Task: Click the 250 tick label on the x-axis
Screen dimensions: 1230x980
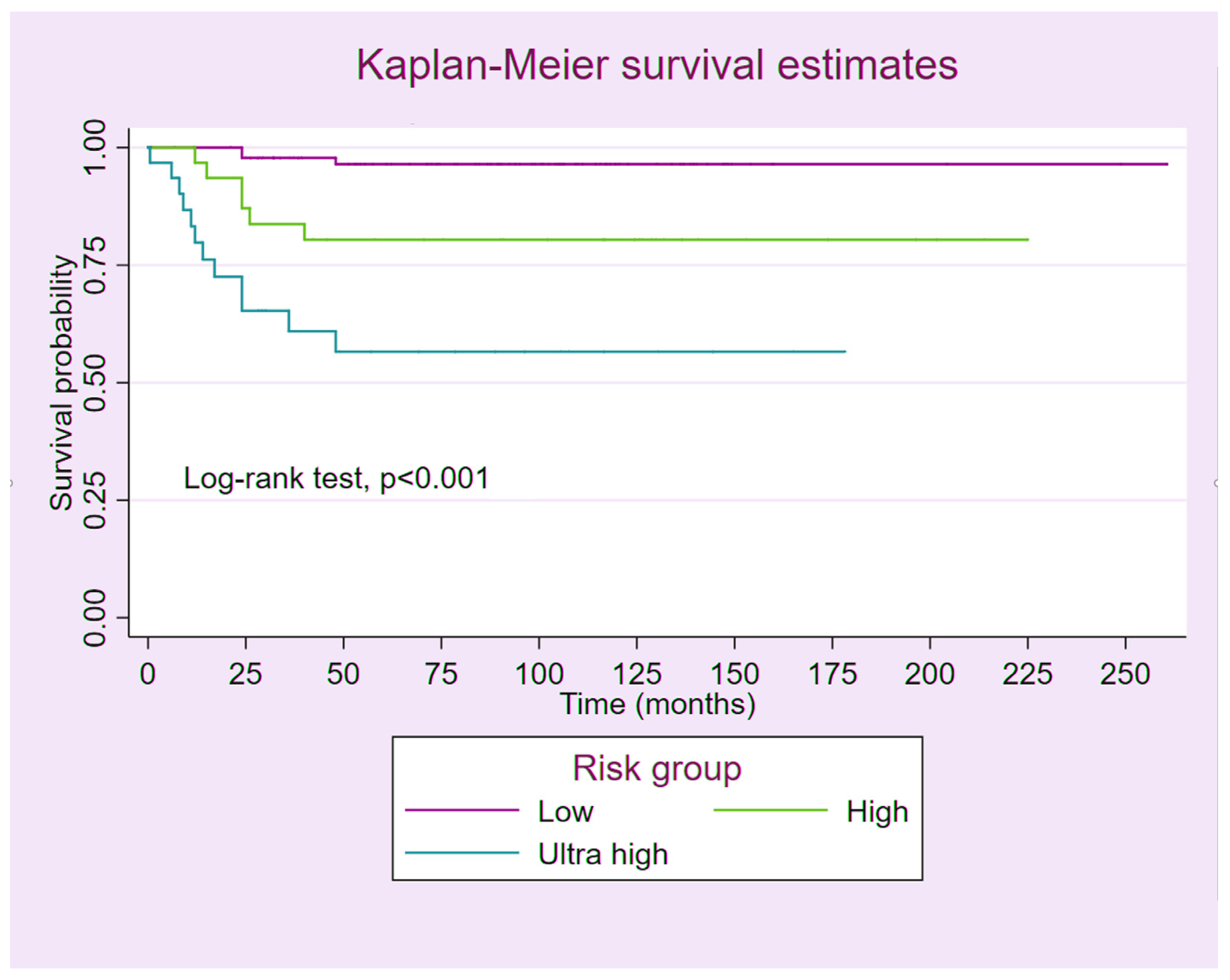Action: pyautogui.click(x=1124, y=674)
